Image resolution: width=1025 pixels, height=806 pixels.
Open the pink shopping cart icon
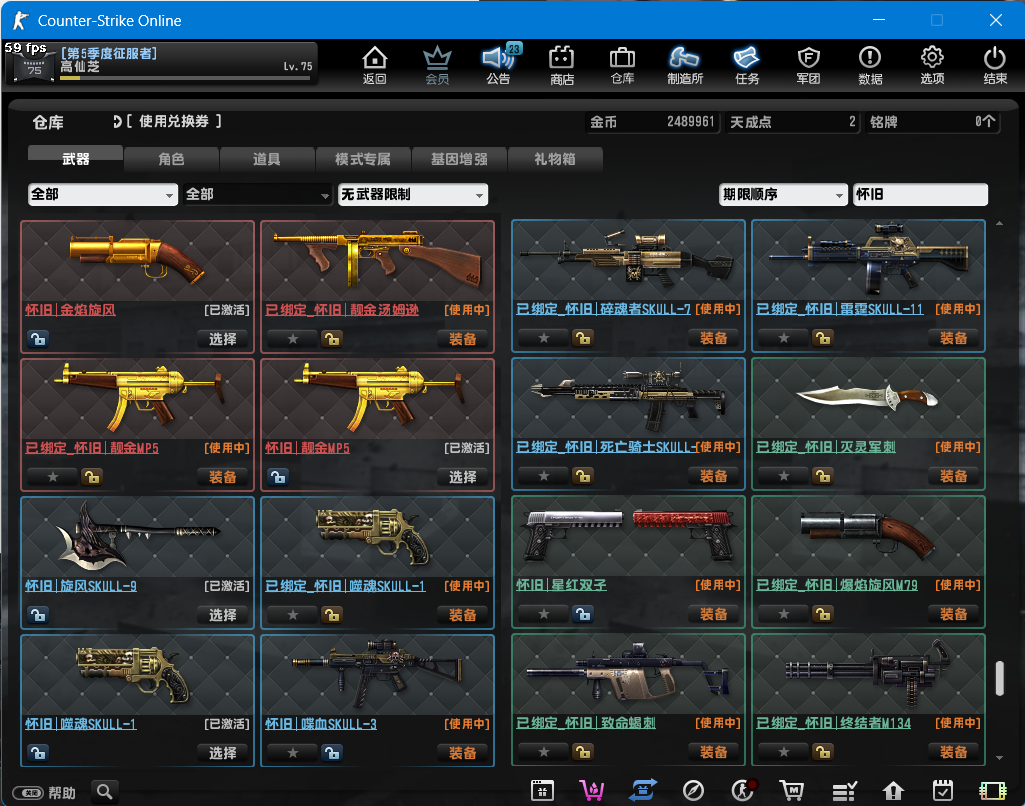(x=592, y=791)
